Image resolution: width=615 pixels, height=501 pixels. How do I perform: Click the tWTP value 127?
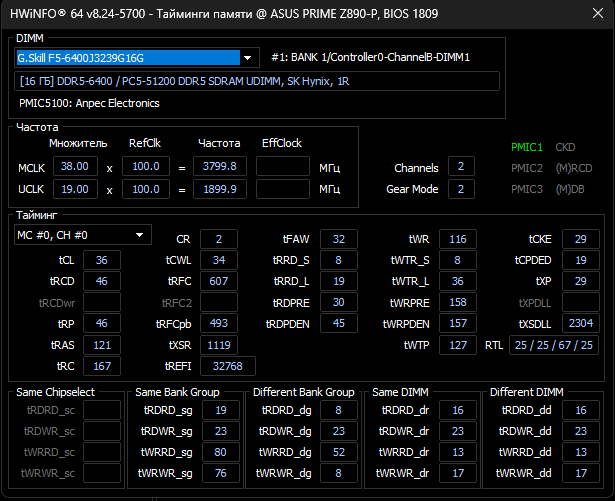click(458, 345)
